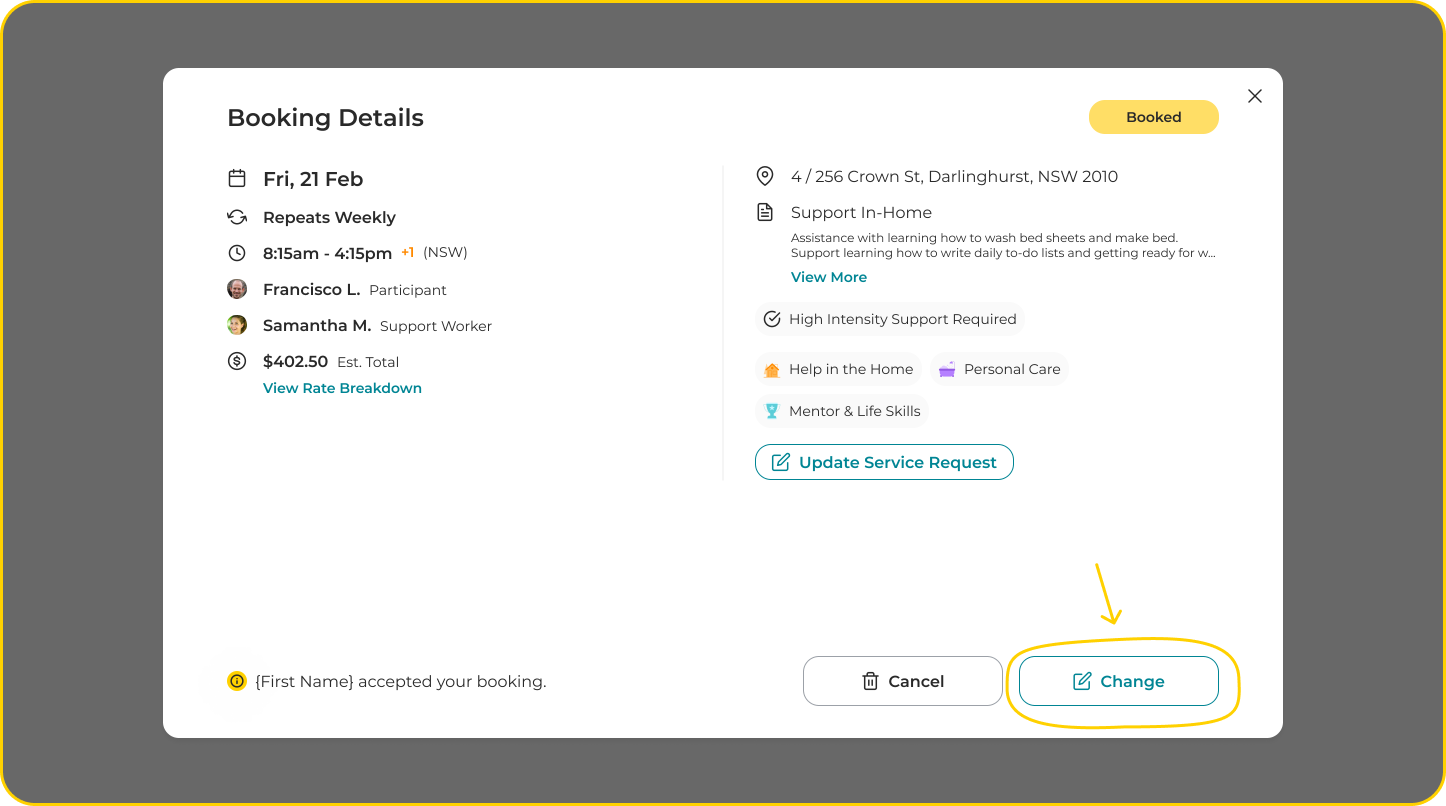Viewport: 1446px width, 806px height.
Task: Click the Mentor & Life Skills tag
Action: coord(842,411)
